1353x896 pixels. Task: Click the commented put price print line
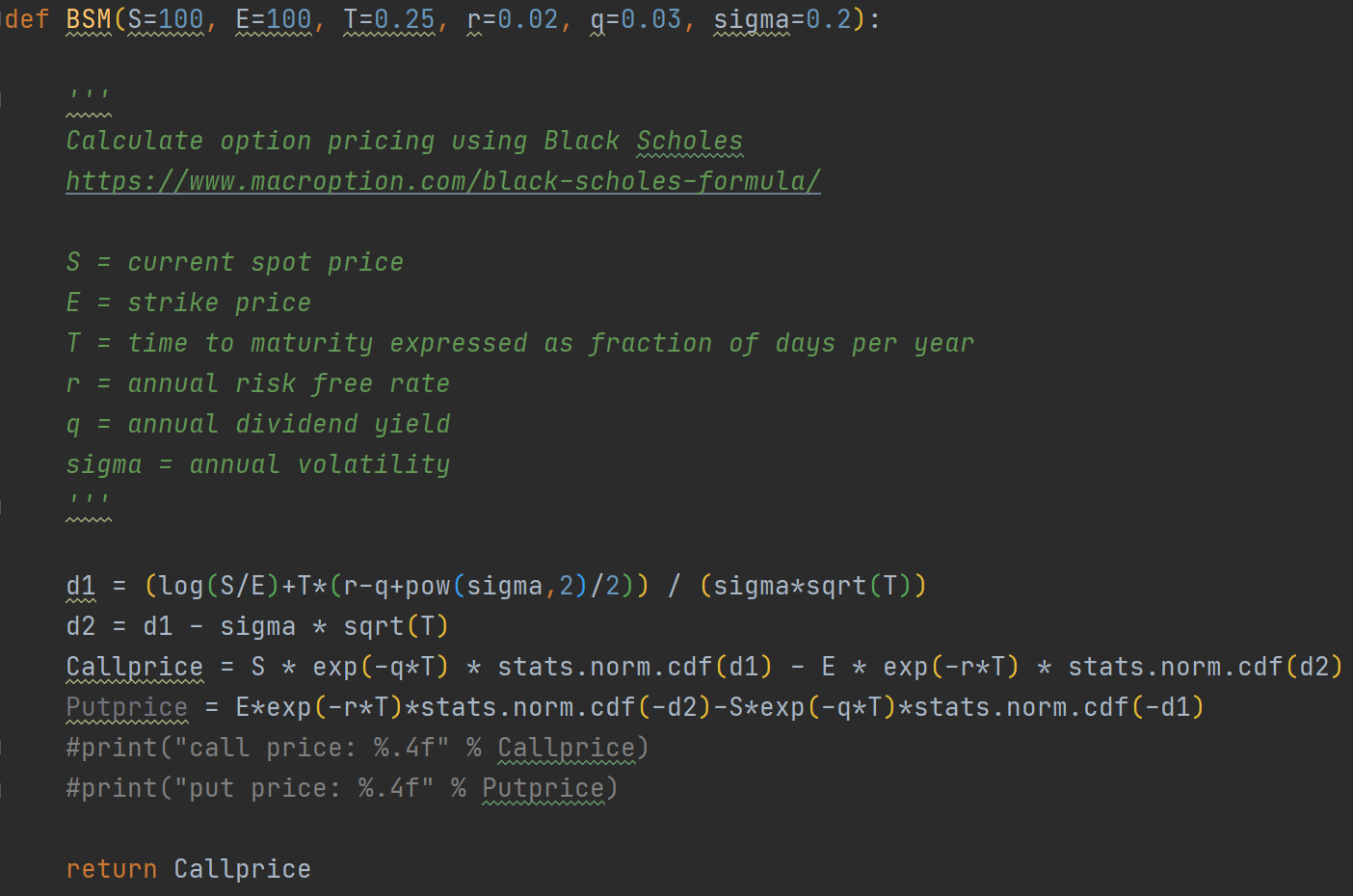click(341, 788)
